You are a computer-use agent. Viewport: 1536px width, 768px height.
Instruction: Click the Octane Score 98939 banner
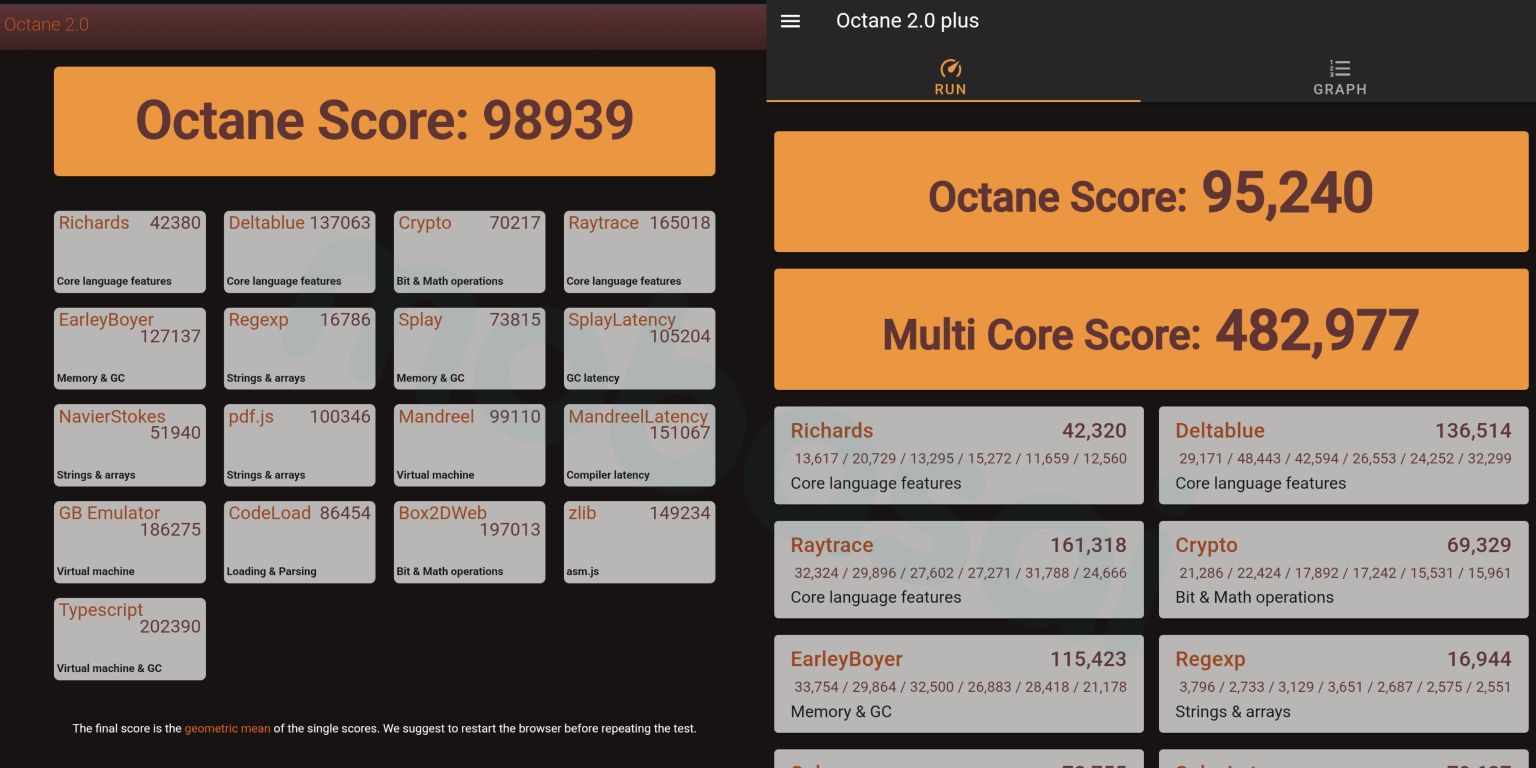point(385,120)
